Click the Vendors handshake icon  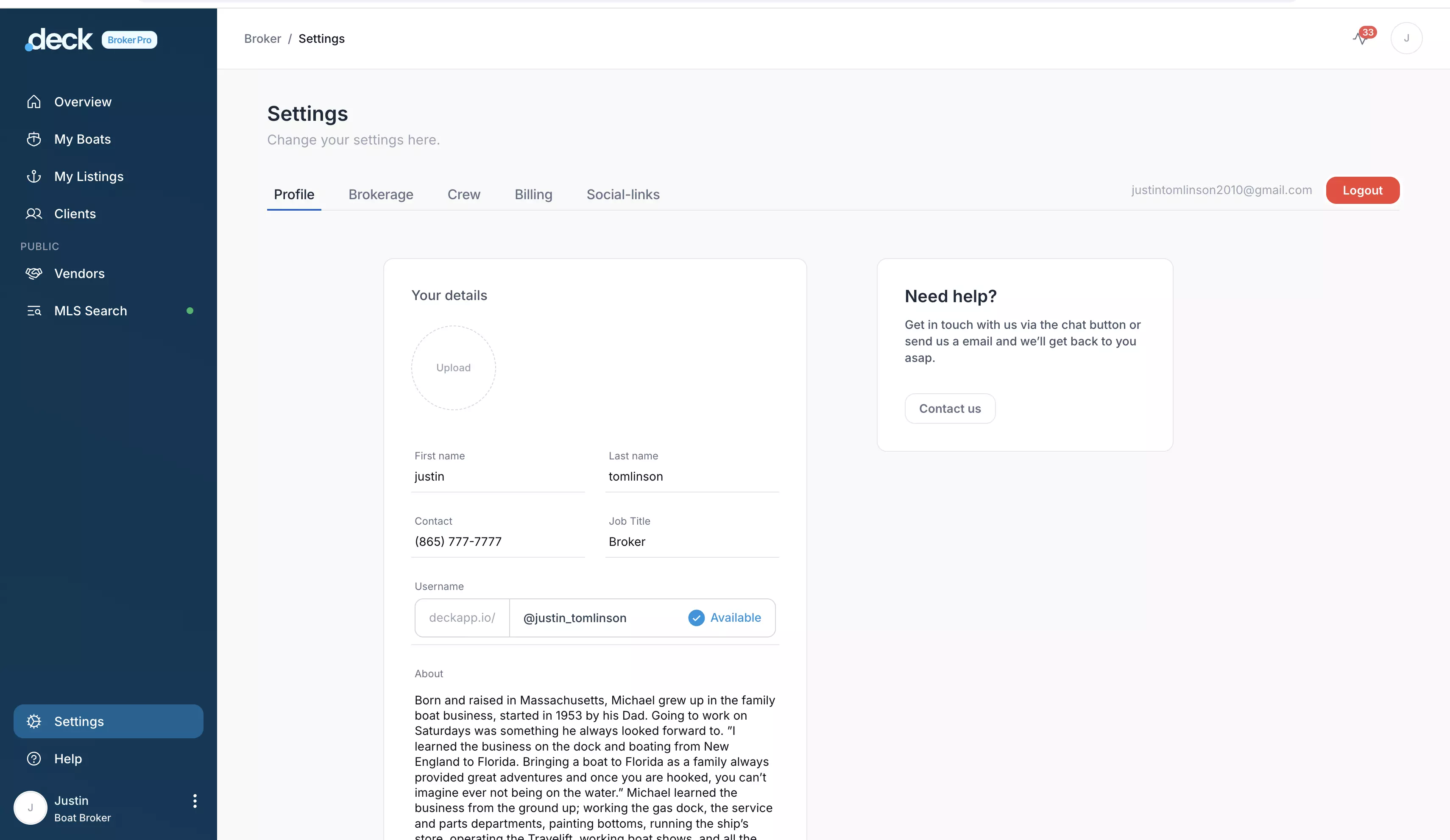(34, 273)
